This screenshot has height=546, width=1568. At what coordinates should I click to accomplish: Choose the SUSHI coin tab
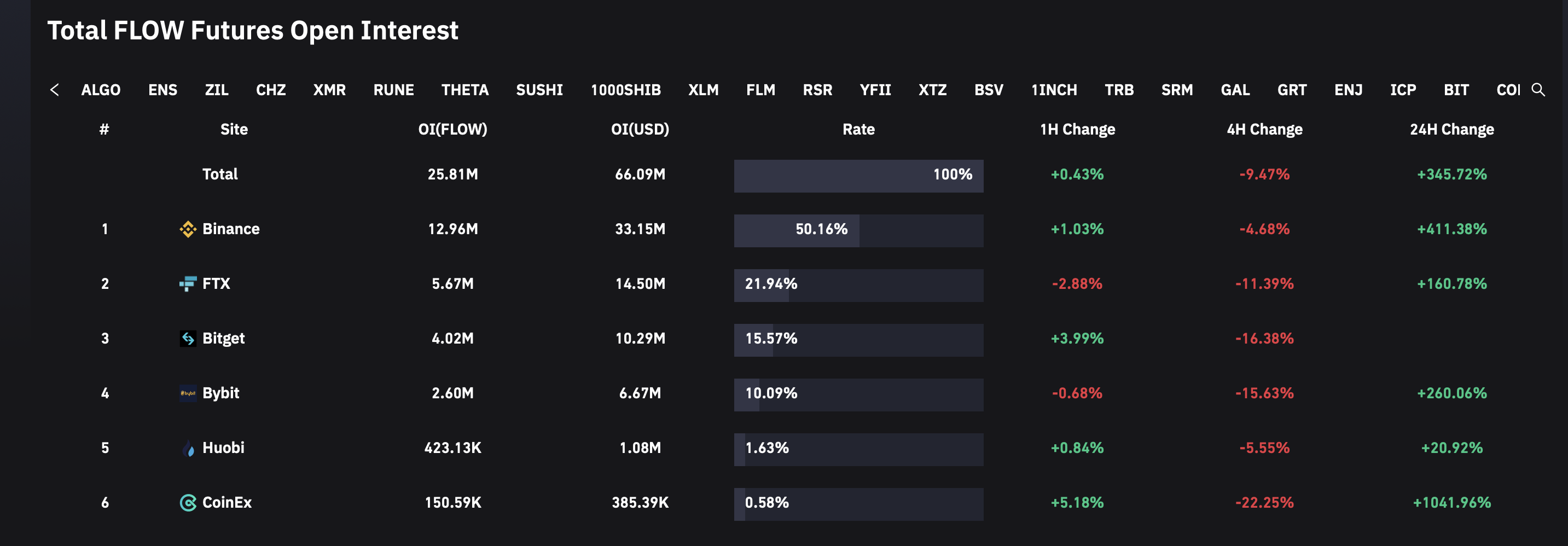click(539, 90)
